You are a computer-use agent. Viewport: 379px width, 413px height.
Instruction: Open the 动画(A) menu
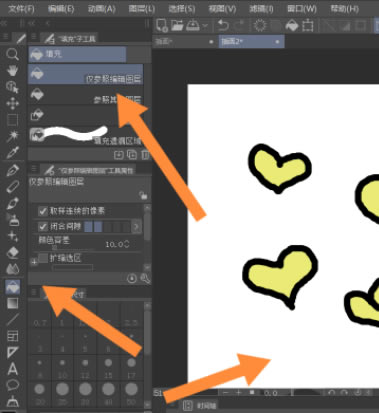click(x=101, y=8)
